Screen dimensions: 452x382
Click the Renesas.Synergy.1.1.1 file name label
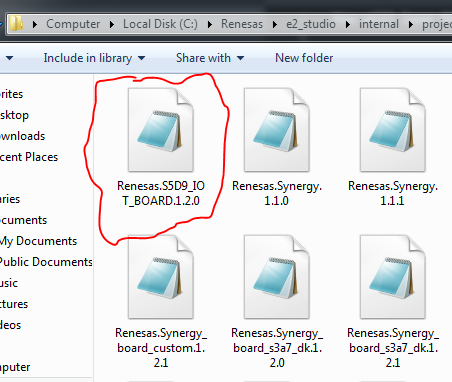[393, 193]
